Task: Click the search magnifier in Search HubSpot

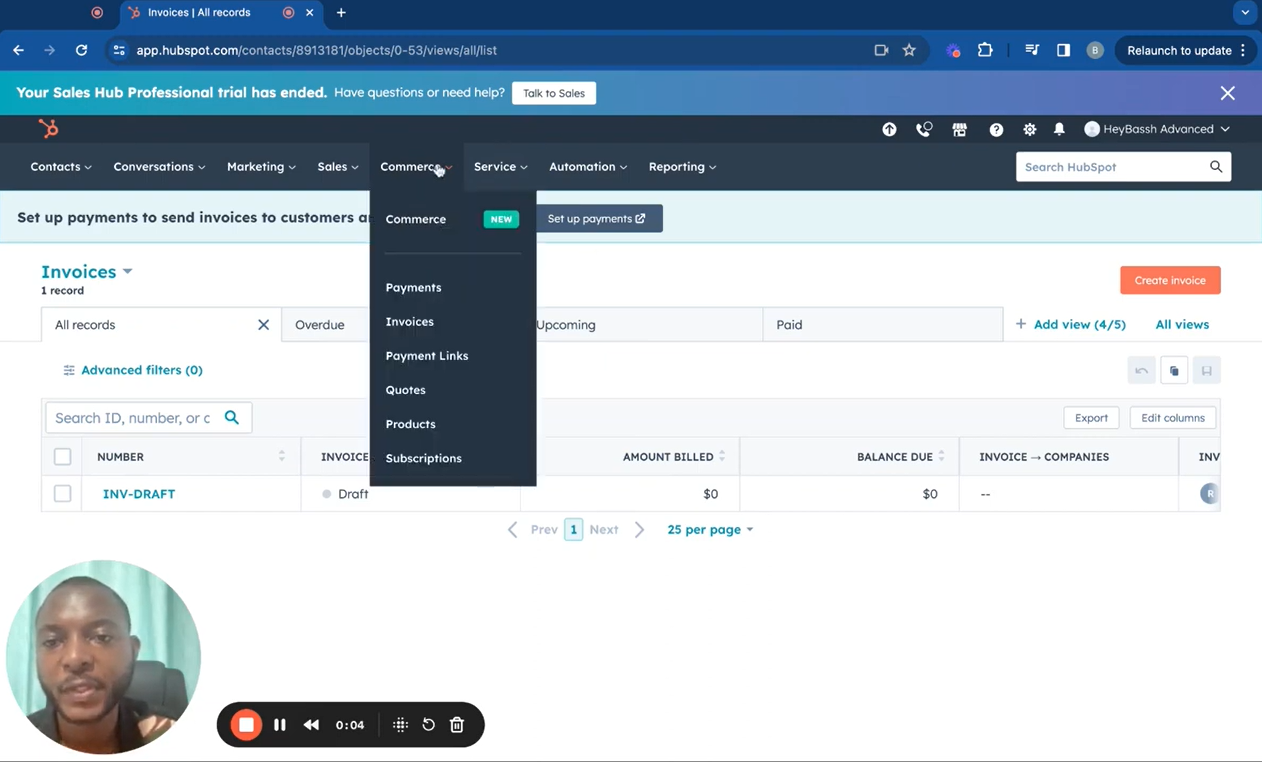Action: [x=1216, y=167]
